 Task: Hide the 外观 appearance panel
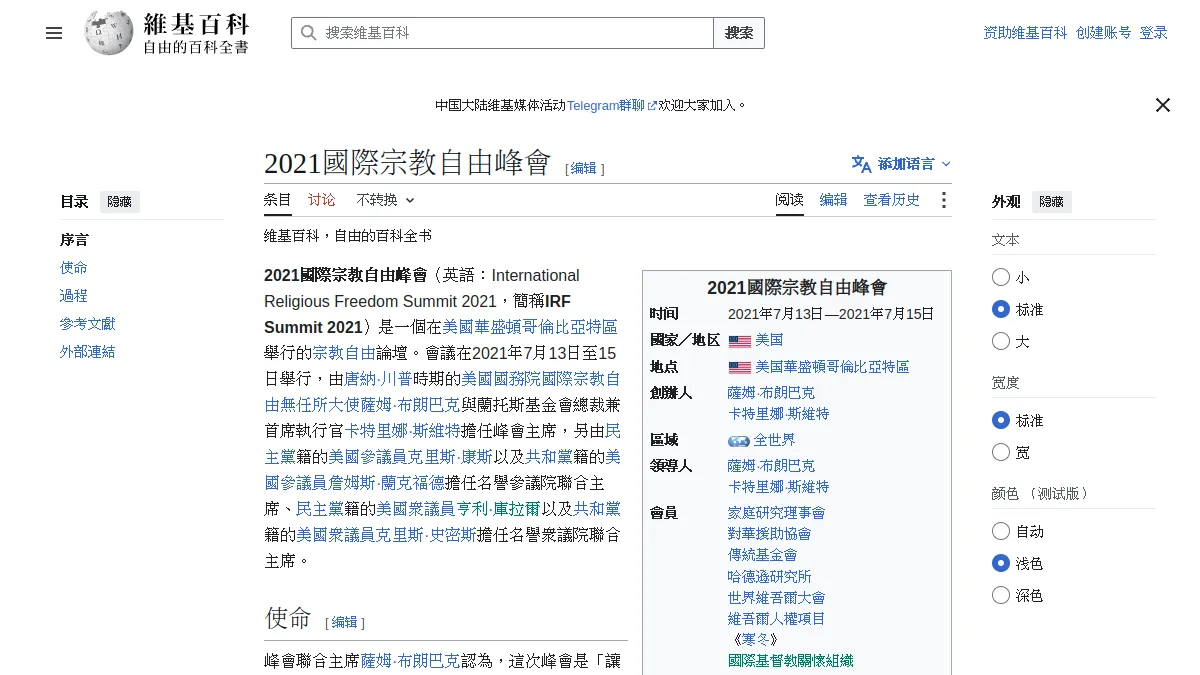[1052, 202]
